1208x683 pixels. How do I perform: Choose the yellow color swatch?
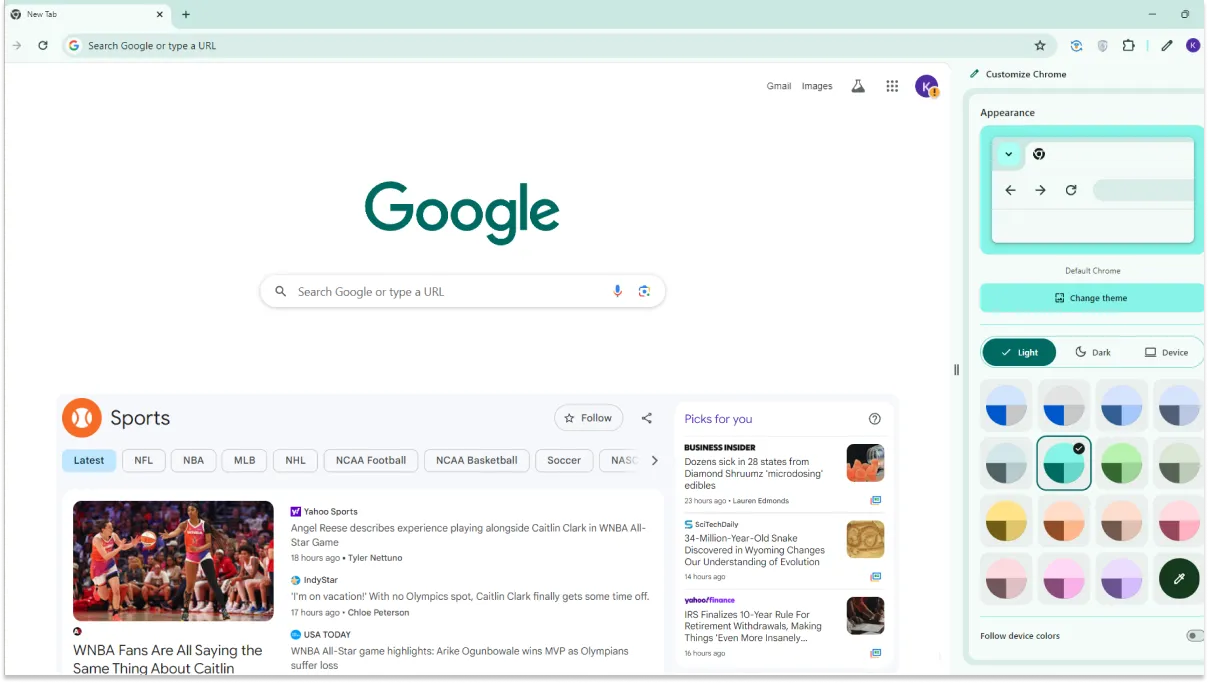tap(1006, 521)
